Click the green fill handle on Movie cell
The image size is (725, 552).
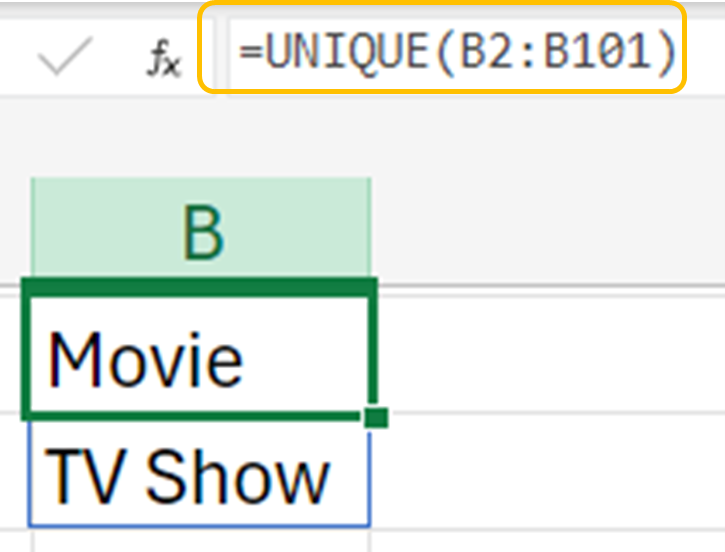point(376,417)
